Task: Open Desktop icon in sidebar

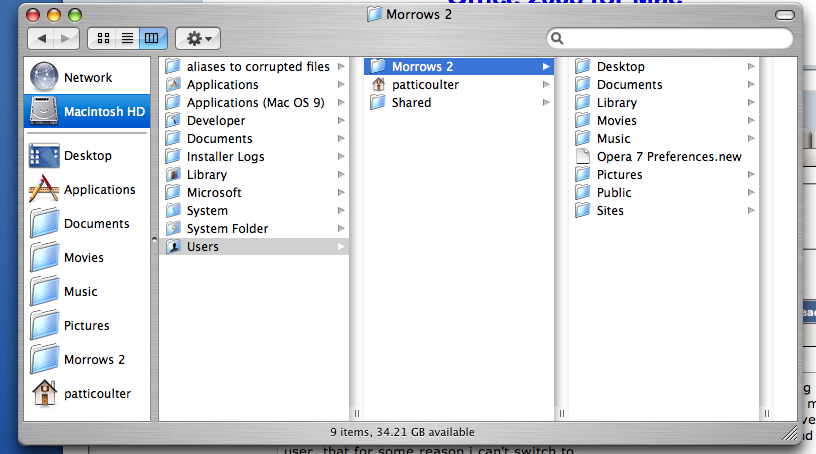Action: (x=44, y=156)
